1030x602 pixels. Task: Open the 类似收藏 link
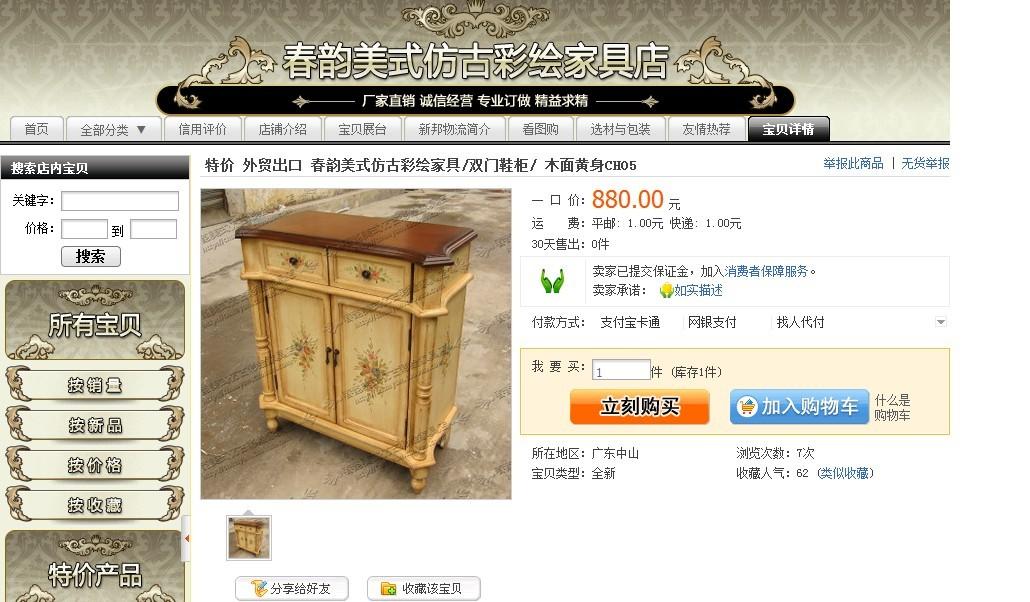coord(845,473)
